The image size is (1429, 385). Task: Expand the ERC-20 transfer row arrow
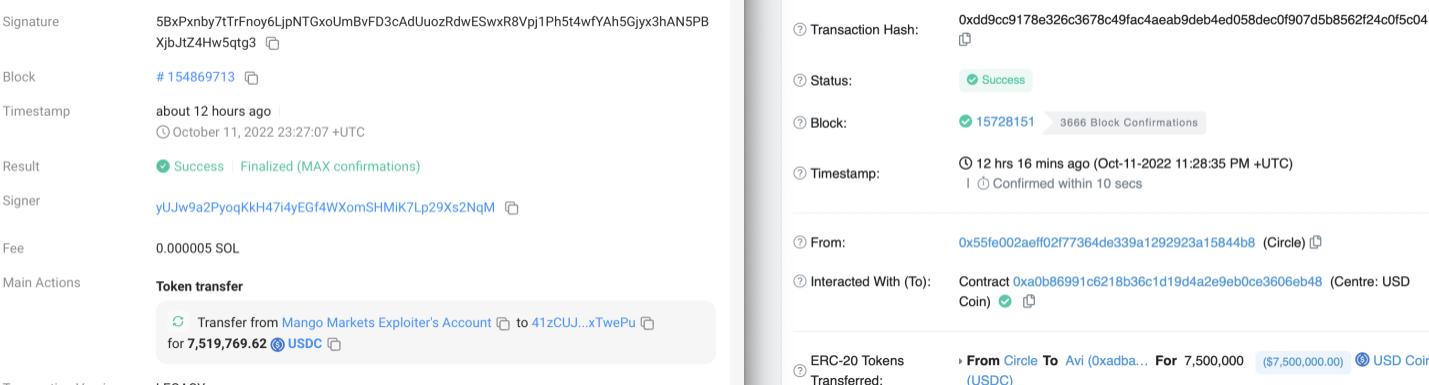click(x=962, y=360)
